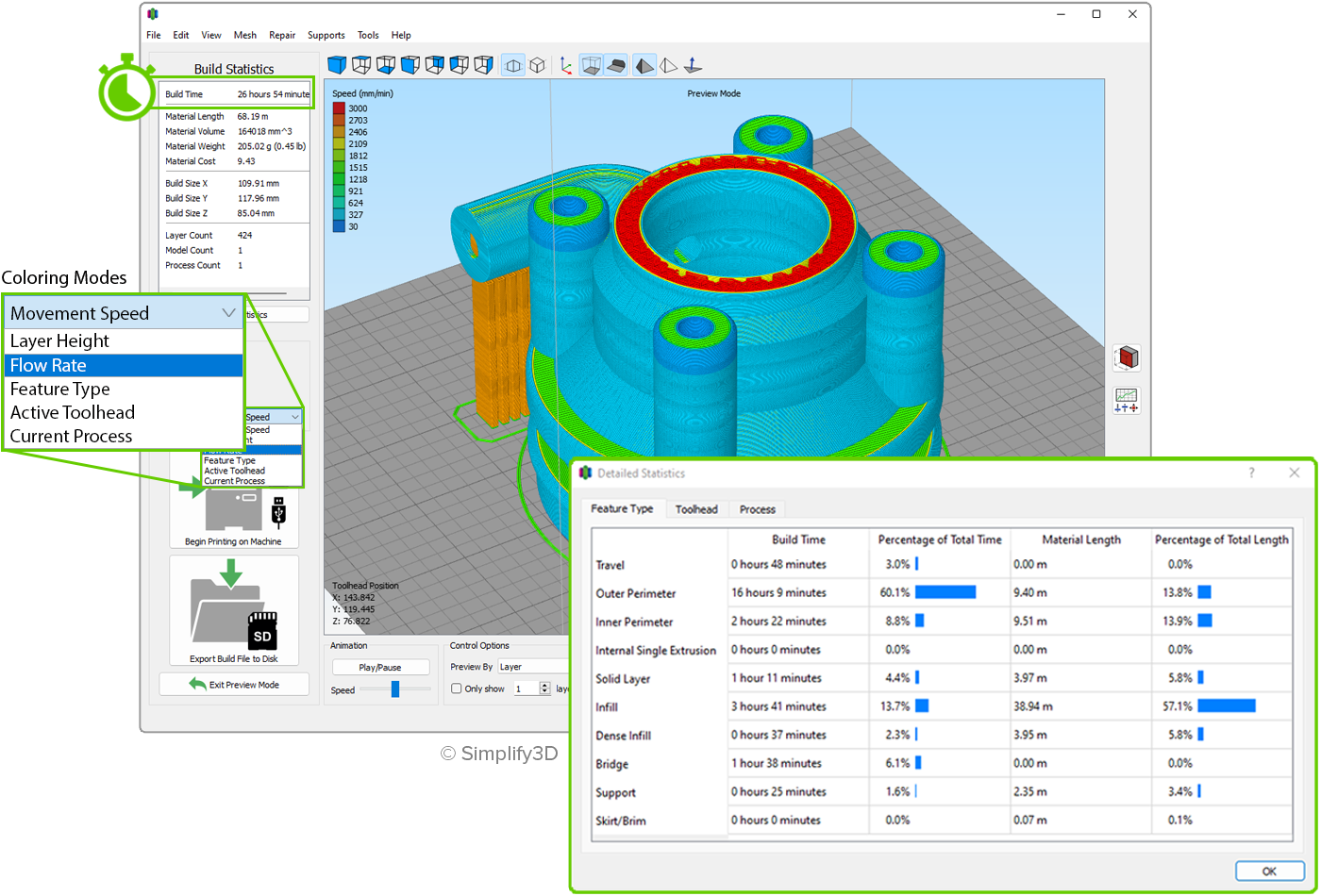1321x896 pixels.
Task: Open the Repair menu
Action: (x=282, y=35)
